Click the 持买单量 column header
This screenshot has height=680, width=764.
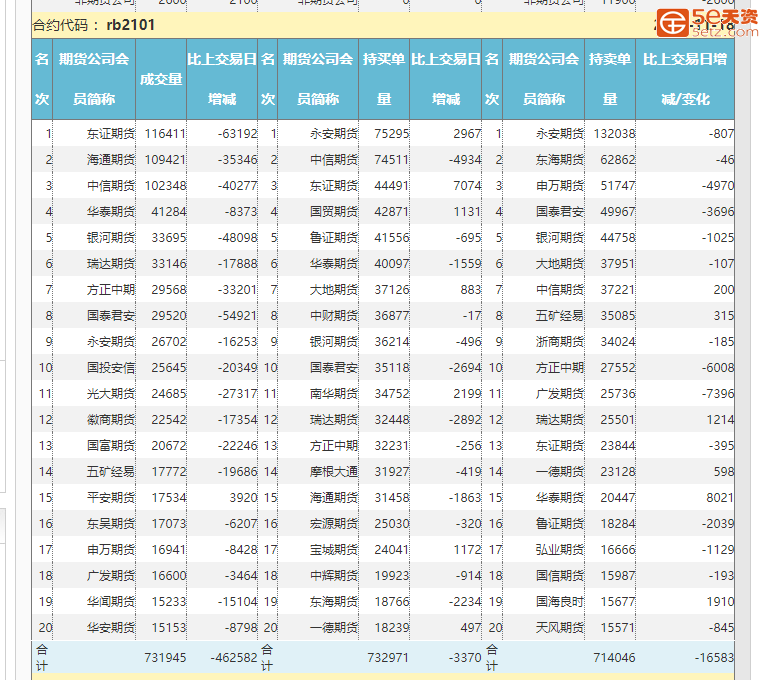pos(383,79)
